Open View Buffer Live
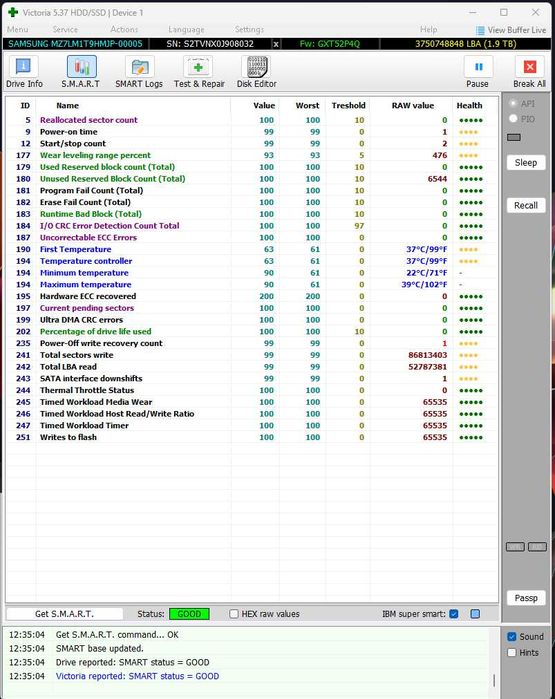 pyautogui.click(x=511, y=30)
